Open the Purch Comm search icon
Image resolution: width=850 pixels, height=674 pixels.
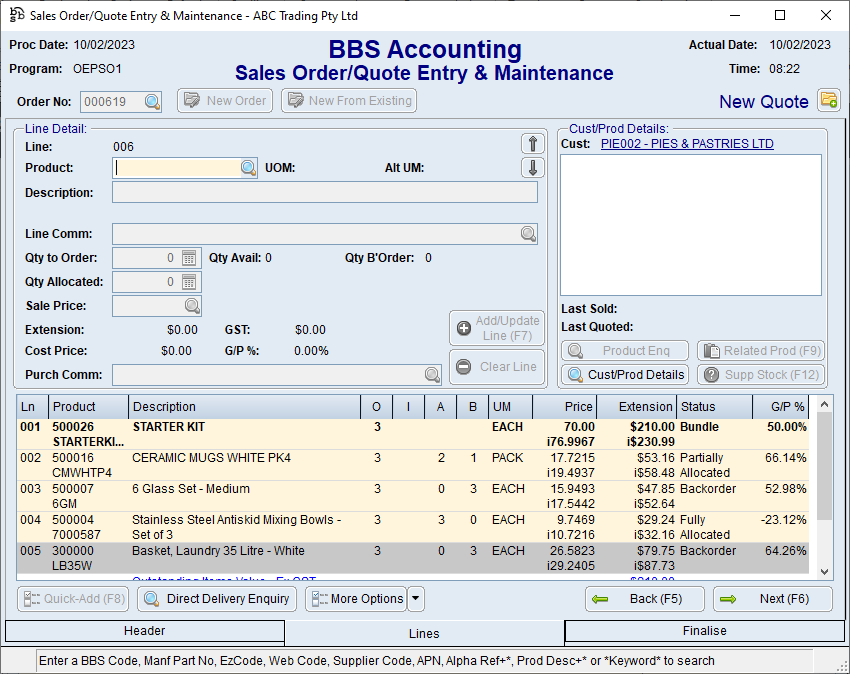(432, 375)
